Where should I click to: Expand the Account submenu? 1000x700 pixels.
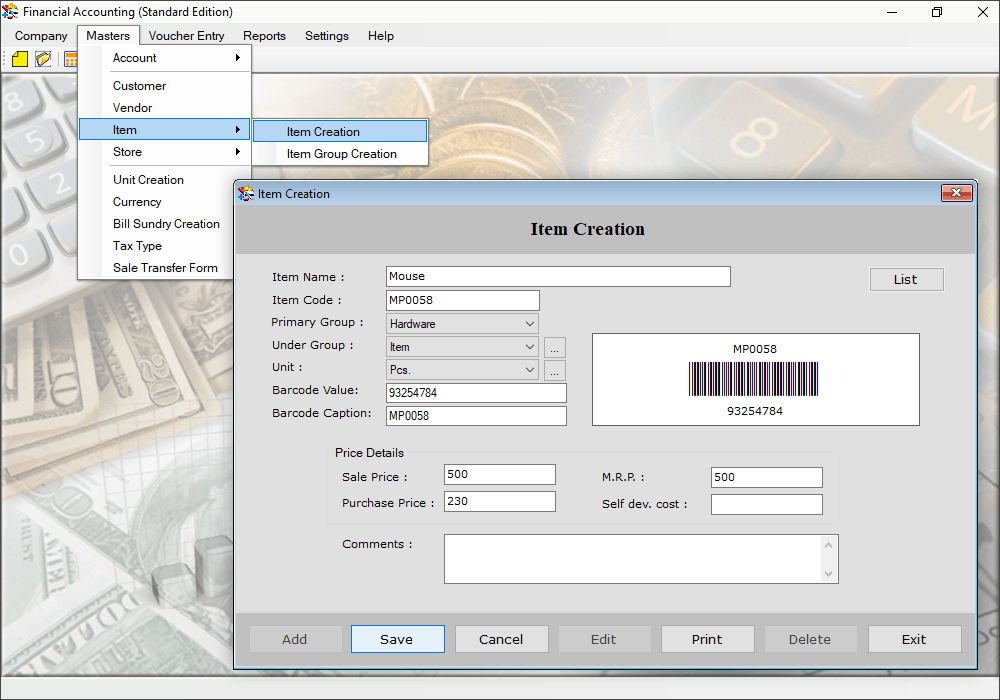coord(165,58)
